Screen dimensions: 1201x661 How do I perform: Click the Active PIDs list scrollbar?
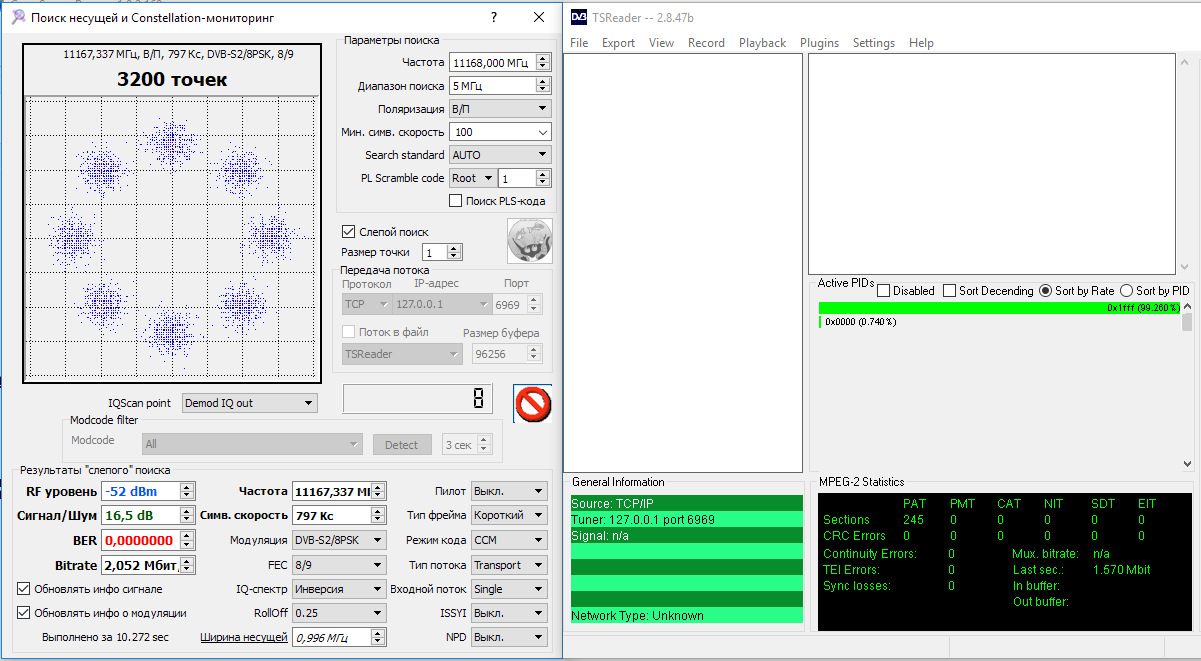point(1188,385)
